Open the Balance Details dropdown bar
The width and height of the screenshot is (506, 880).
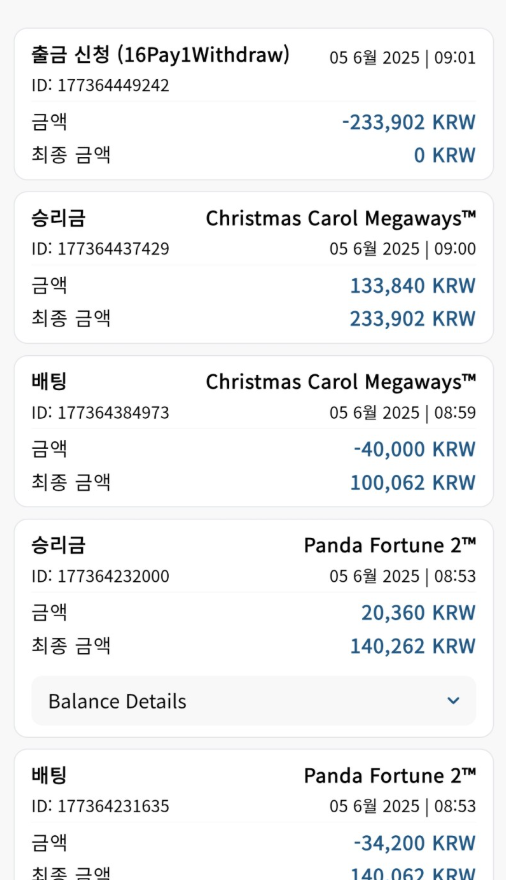pos(254,701)
